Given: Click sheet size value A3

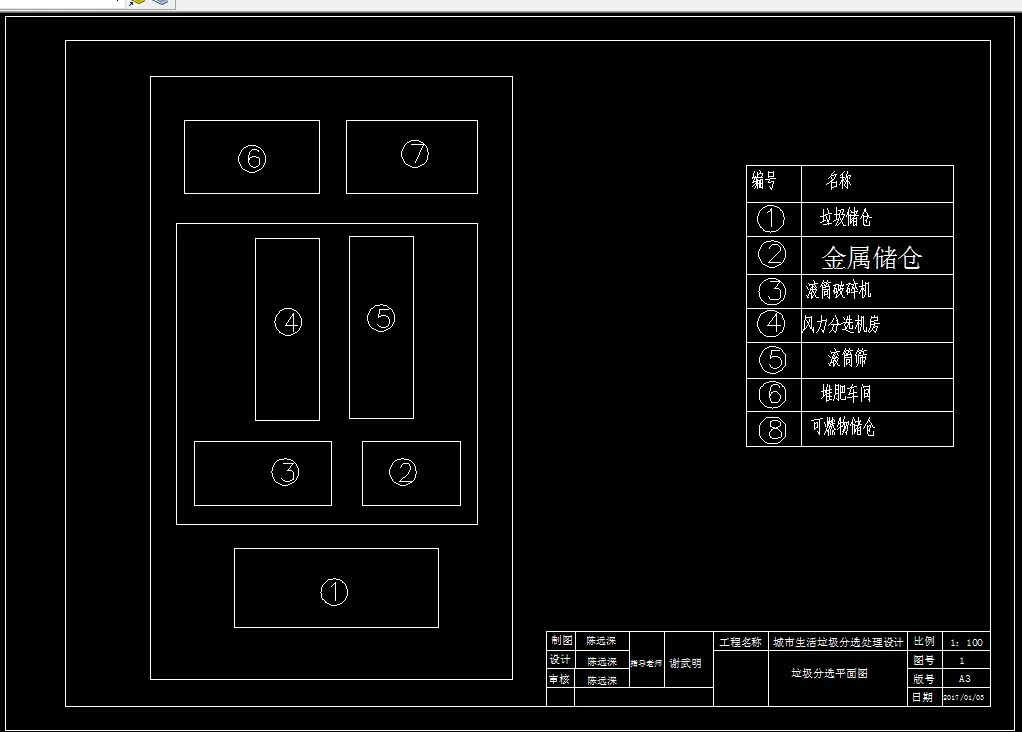Looking at the screenshot, I should [x=965, y=679].
